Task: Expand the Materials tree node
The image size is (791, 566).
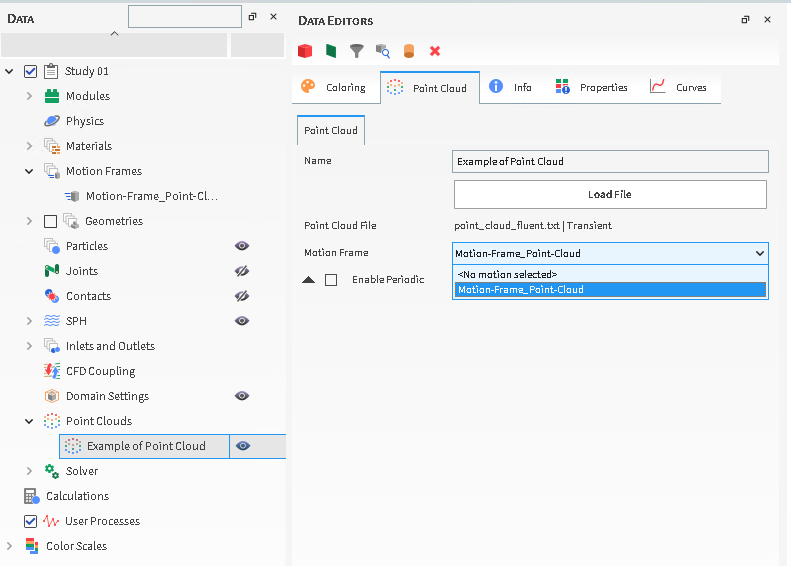Action: (x=29, y=146)
